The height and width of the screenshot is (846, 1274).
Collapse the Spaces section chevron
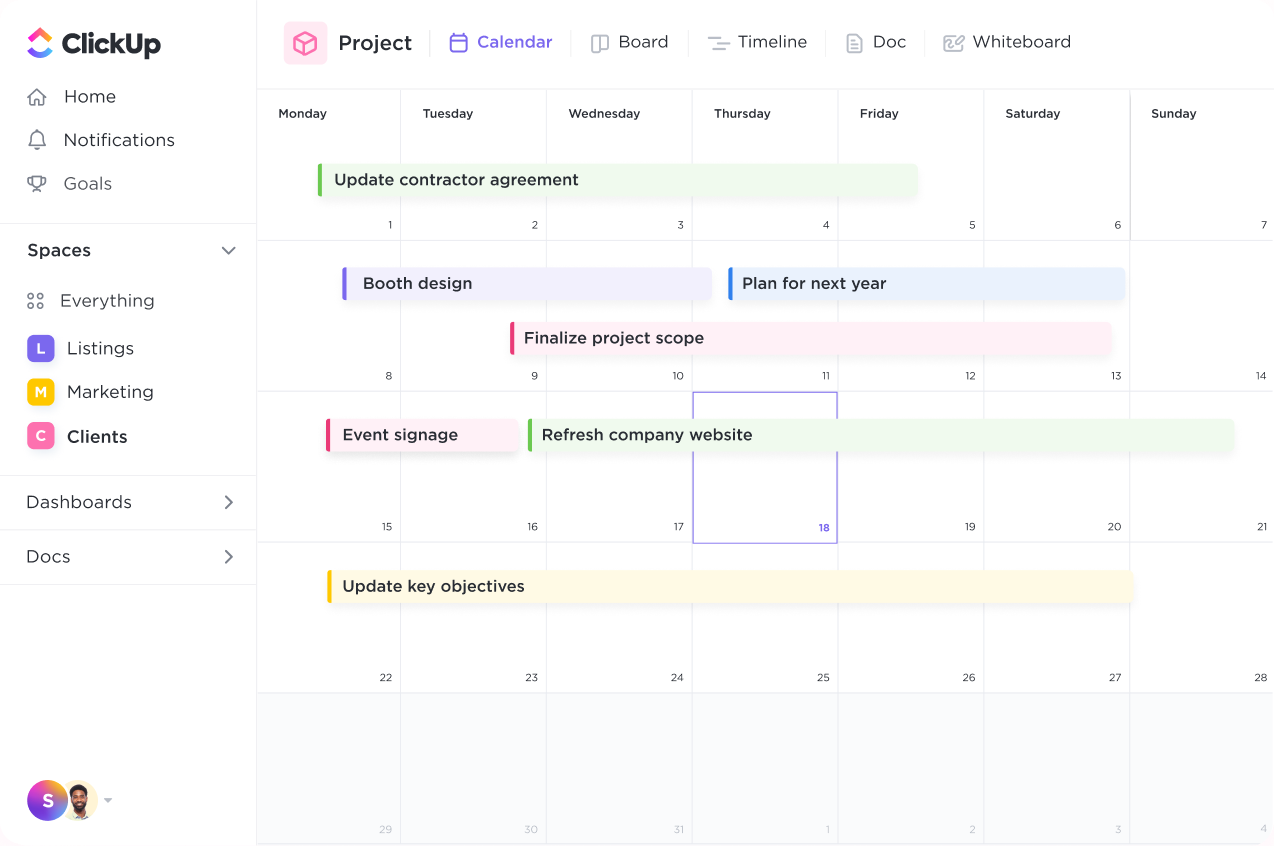pyautogui.click(x=228, y=251)
